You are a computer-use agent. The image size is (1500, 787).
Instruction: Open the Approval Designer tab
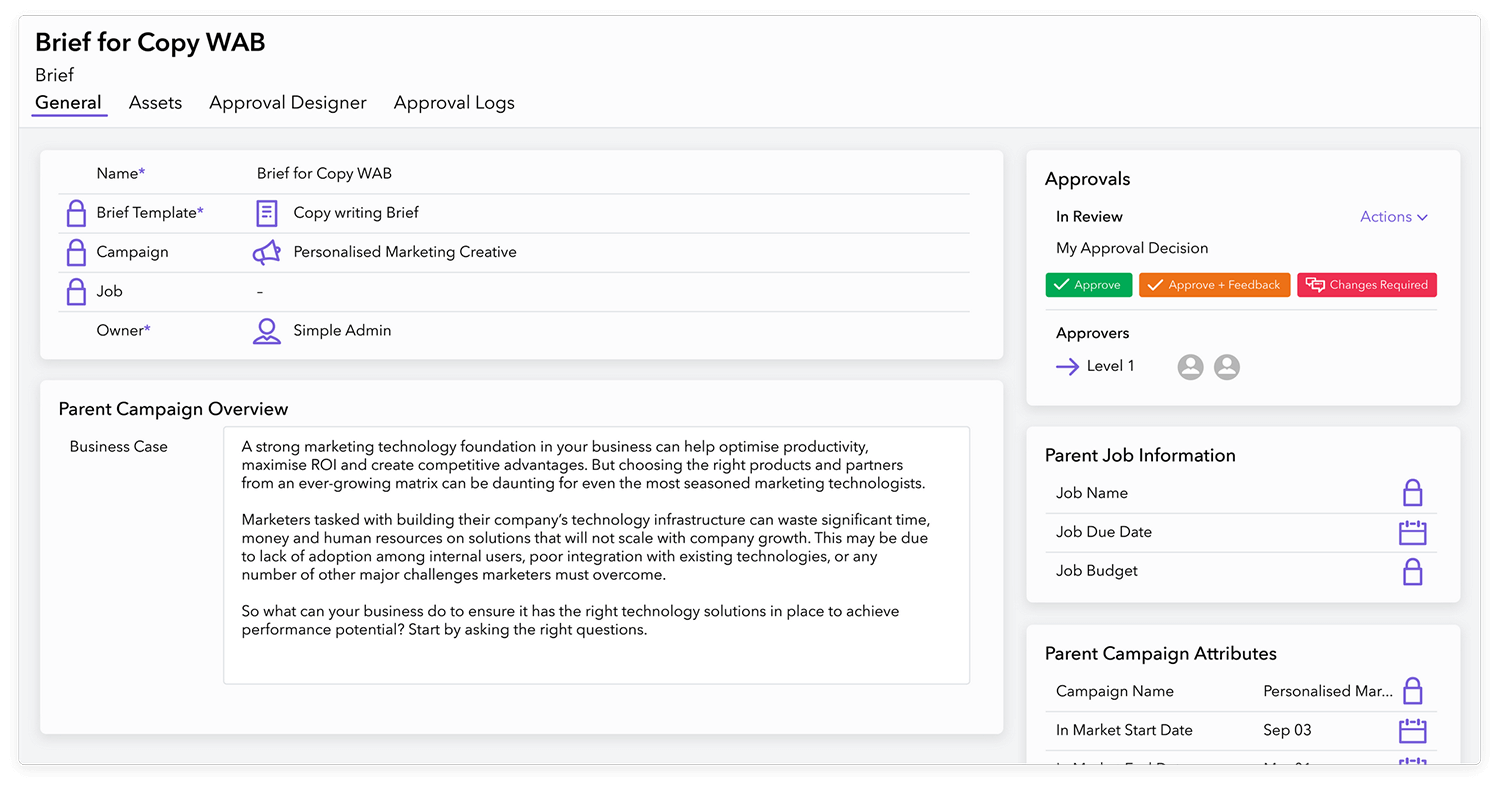[x=288, y=103]
